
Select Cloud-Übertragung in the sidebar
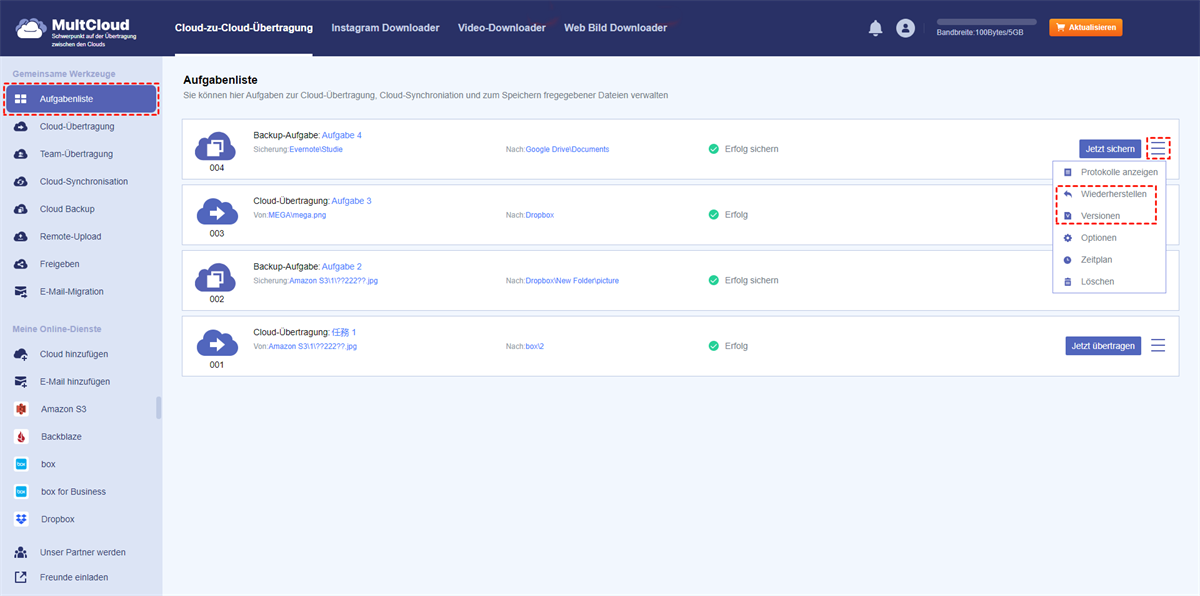coord(76,127)
